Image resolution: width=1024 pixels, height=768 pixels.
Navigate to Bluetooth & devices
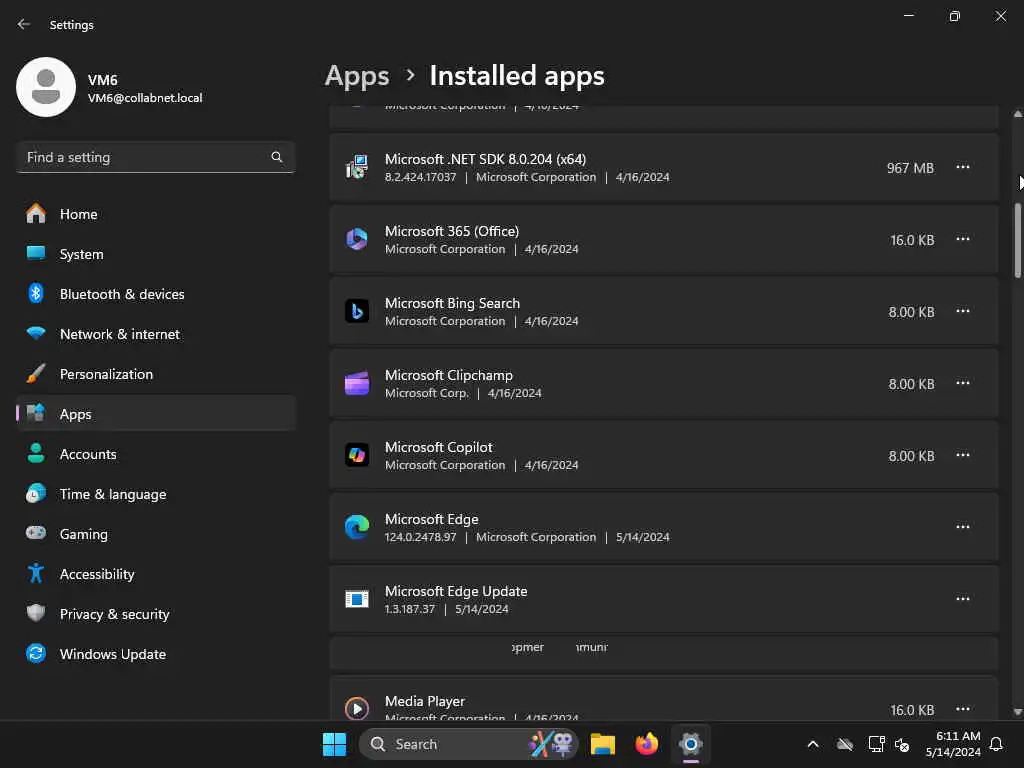point(122,294)
